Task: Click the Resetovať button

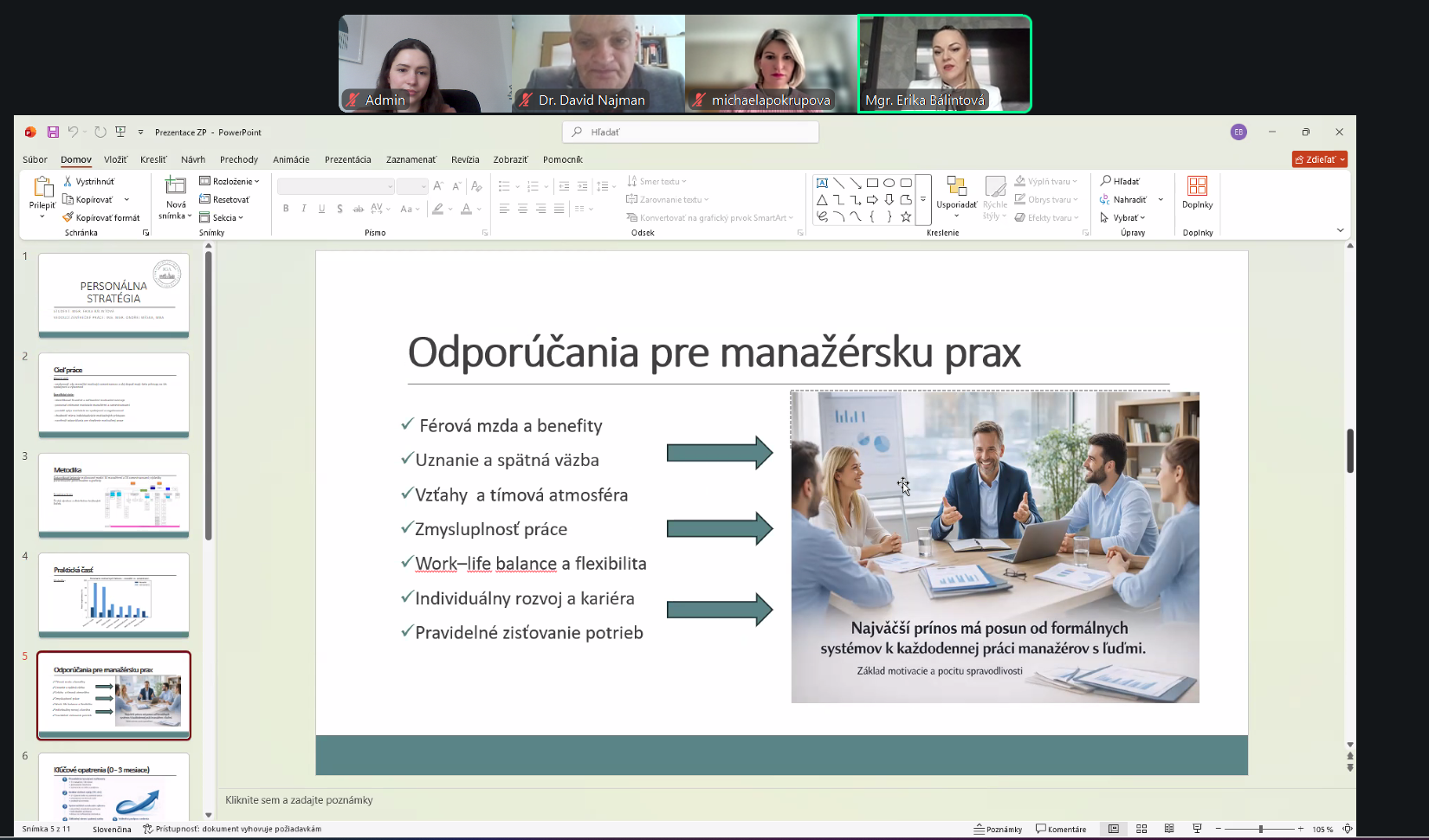Action: 225,200
